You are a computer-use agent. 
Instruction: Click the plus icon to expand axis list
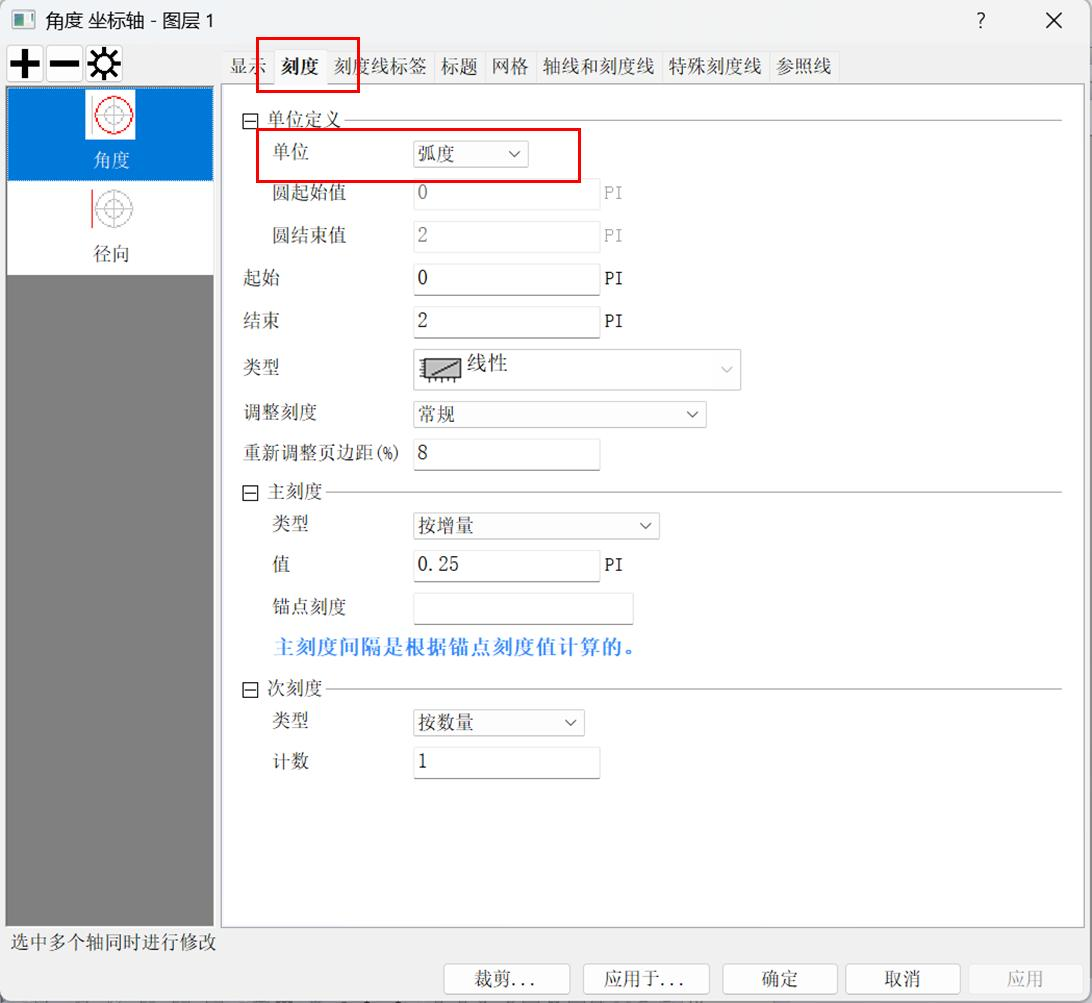tap(26, 64)
